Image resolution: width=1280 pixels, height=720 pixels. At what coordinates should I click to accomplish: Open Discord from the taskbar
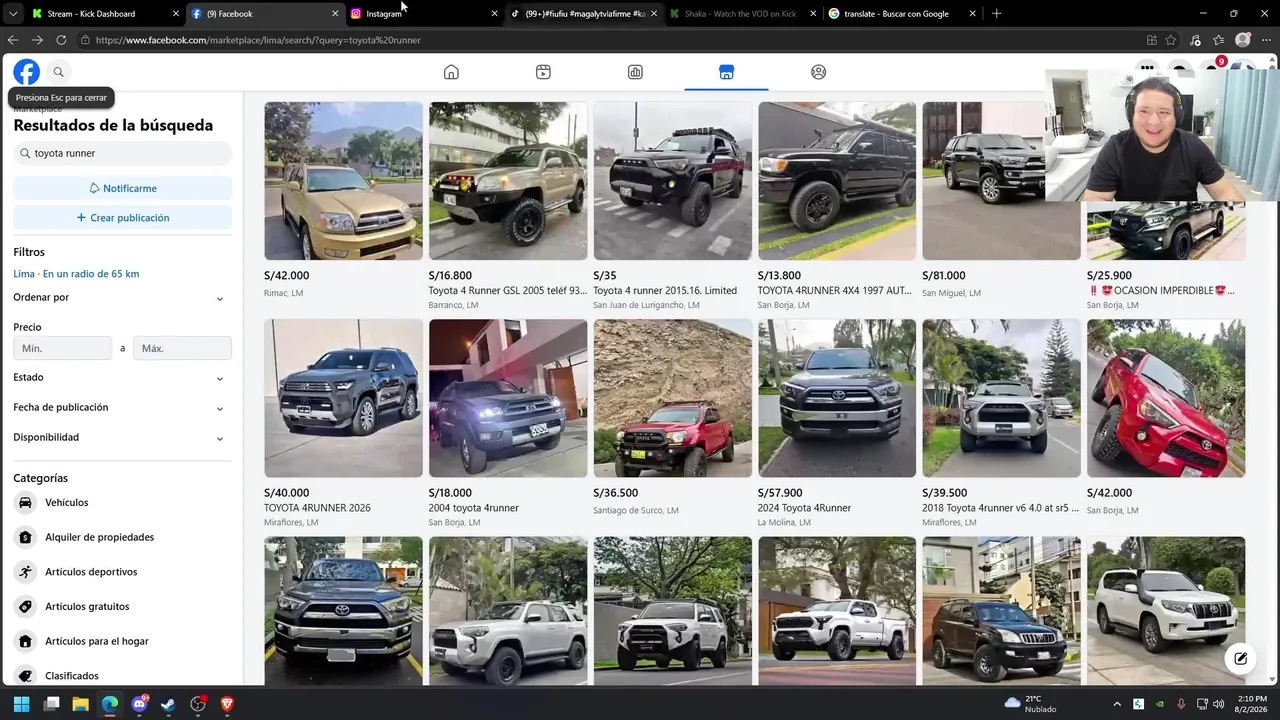click(139, 704)
